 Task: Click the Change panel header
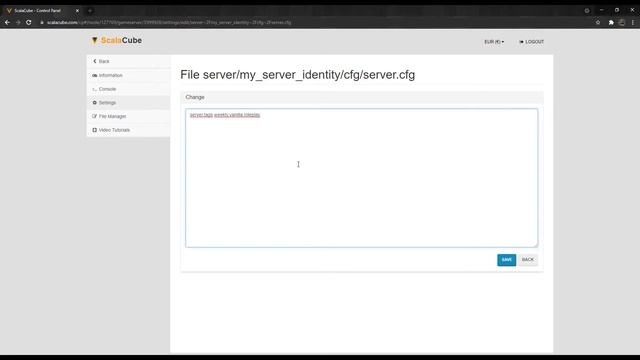(362, 97)
